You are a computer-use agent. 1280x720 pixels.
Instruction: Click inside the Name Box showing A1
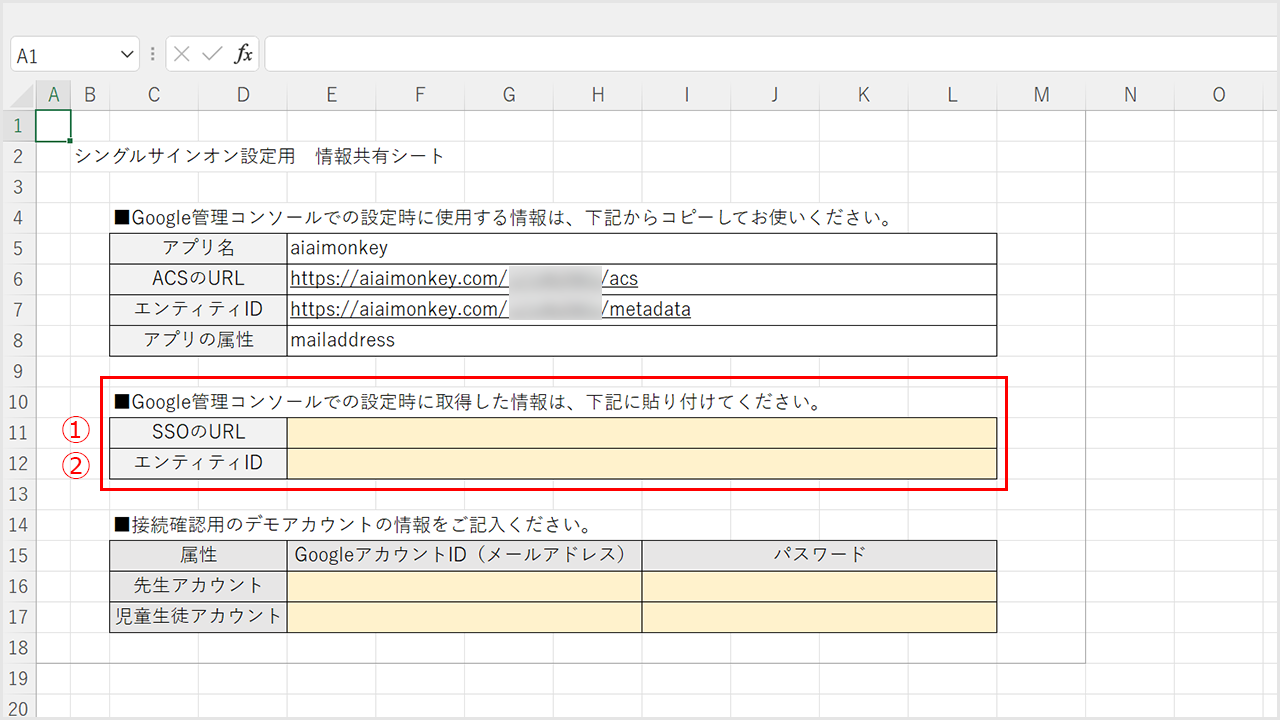pyautogui.click(x=60, y=55)
